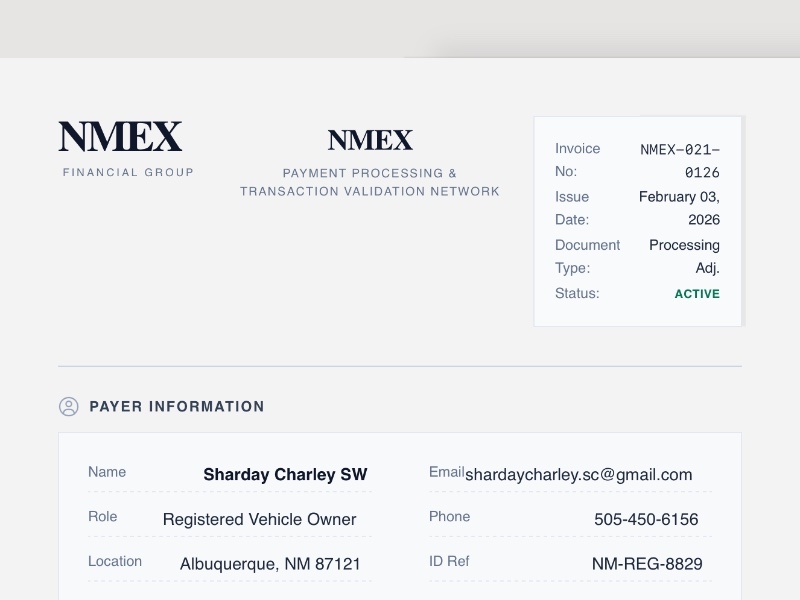
Task: Select the ID reference NM-REG-8829
Action: coord(647,564)
